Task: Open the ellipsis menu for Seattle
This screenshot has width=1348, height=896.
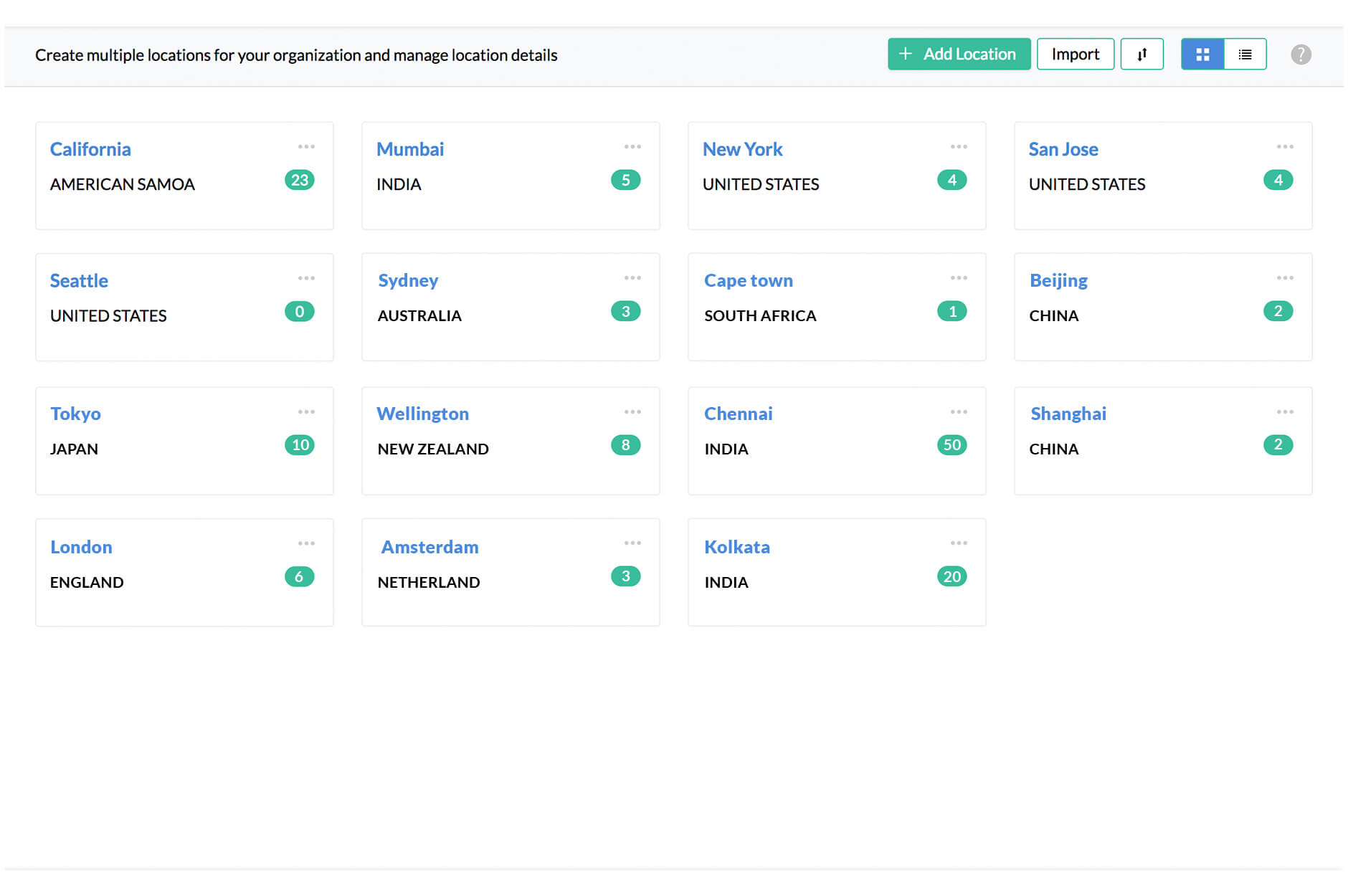Action: click(x=306, y=278)
